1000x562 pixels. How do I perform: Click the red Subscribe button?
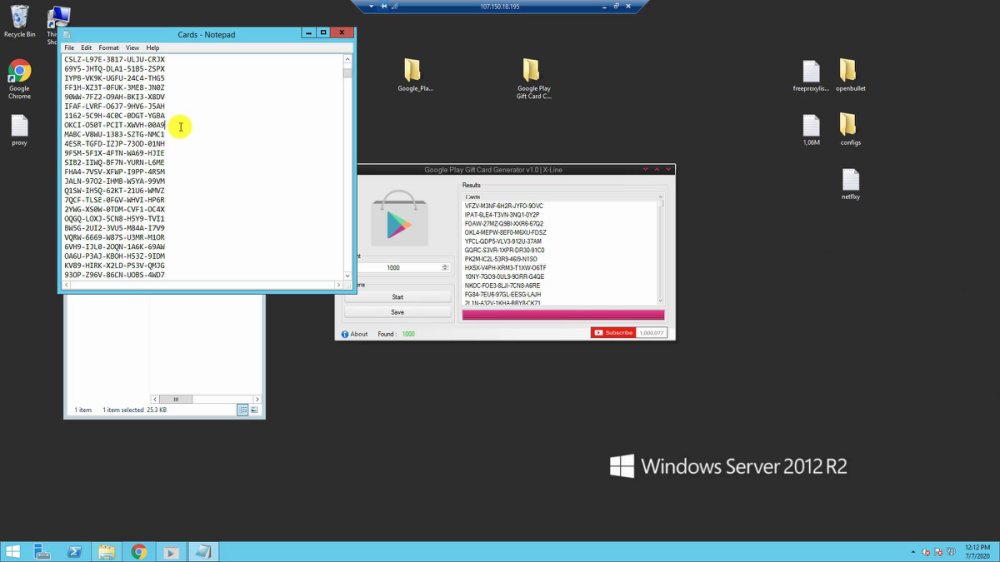613,333
